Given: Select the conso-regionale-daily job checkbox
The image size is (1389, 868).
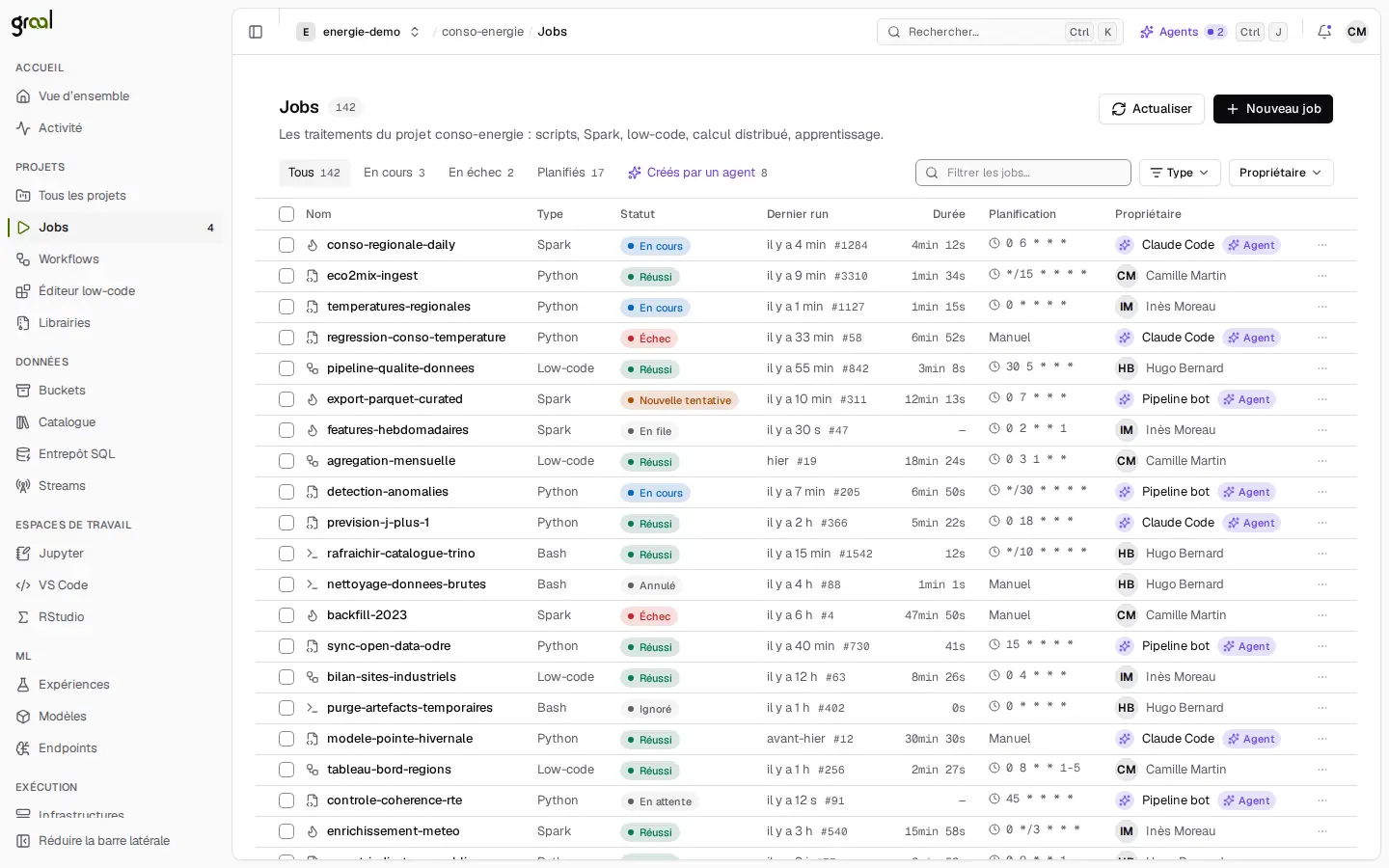Looking at the screenshot, I should tap(286, 245).
